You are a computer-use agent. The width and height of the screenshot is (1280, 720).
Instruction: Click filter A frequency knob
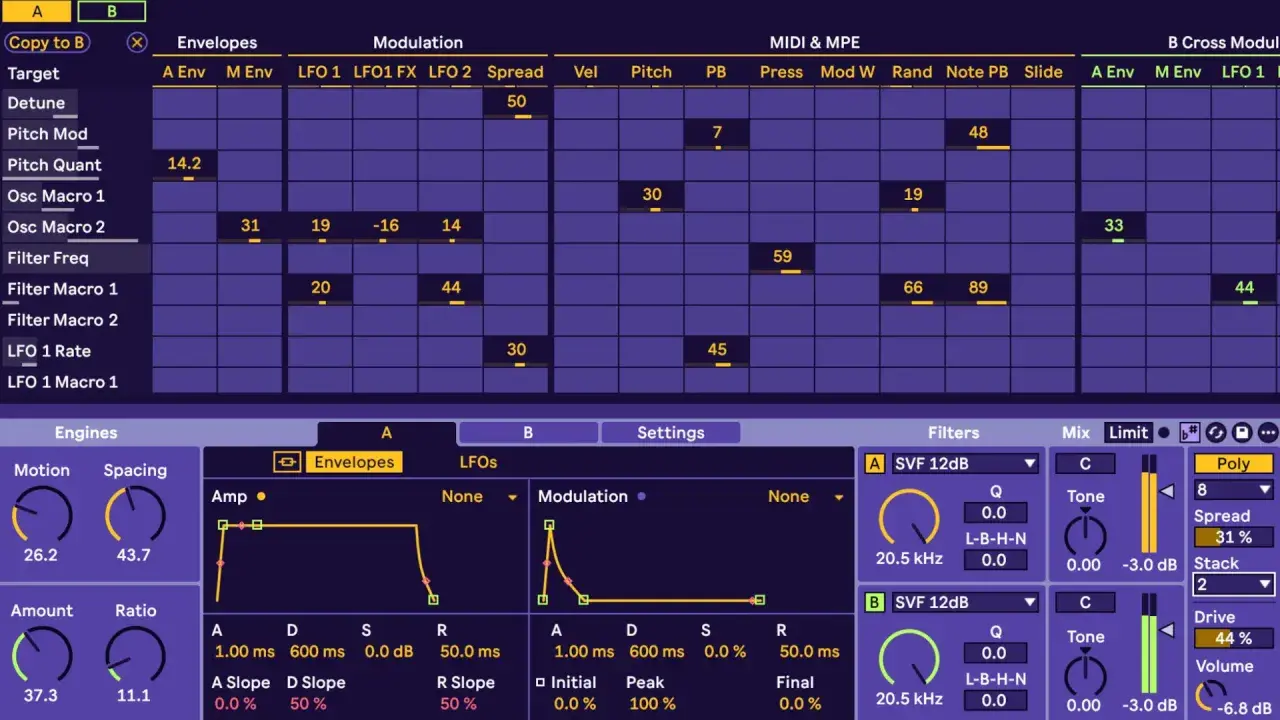[908, 518]
